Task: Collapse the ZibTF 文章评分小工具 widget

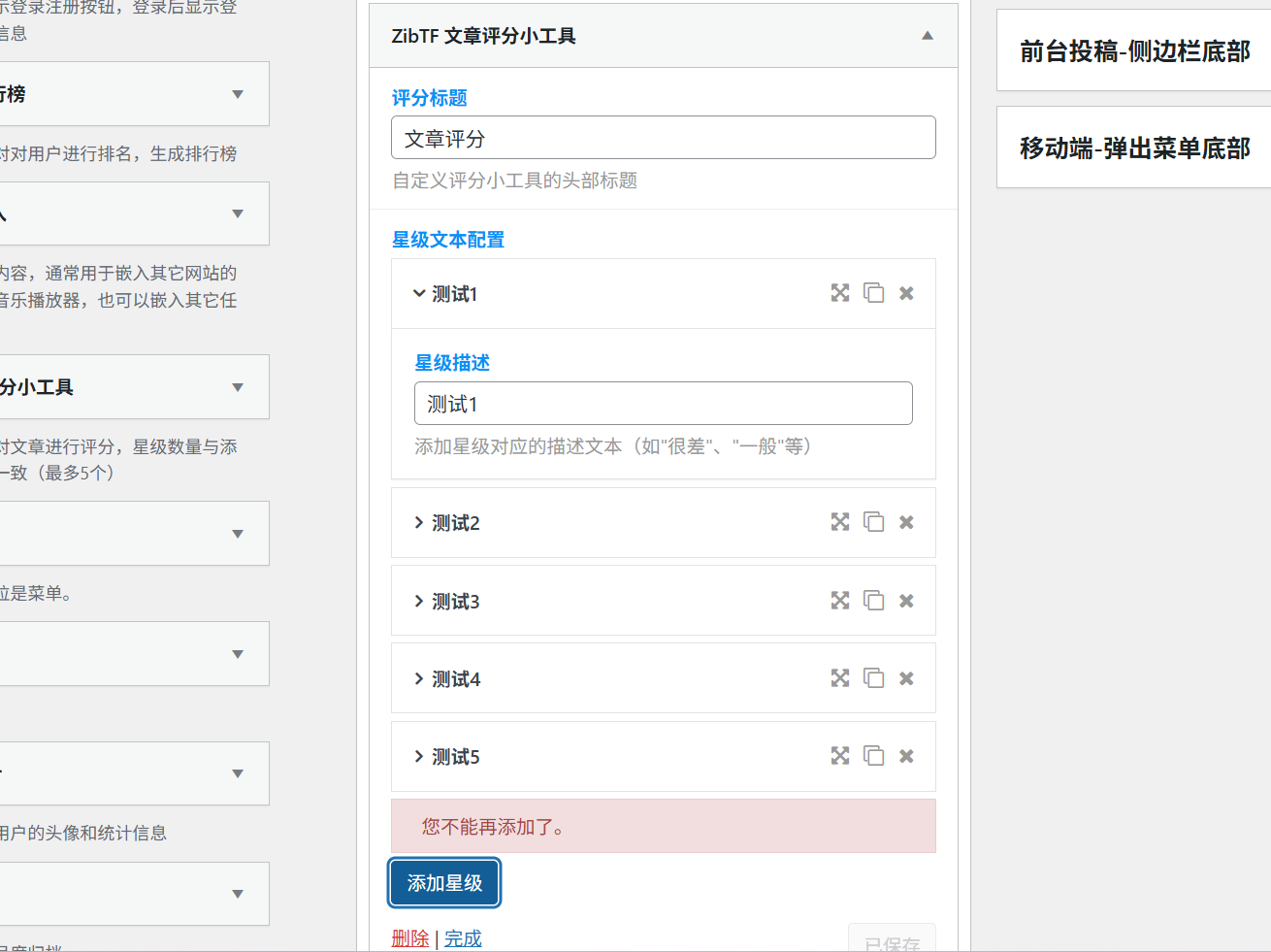Action: [927, 35]
